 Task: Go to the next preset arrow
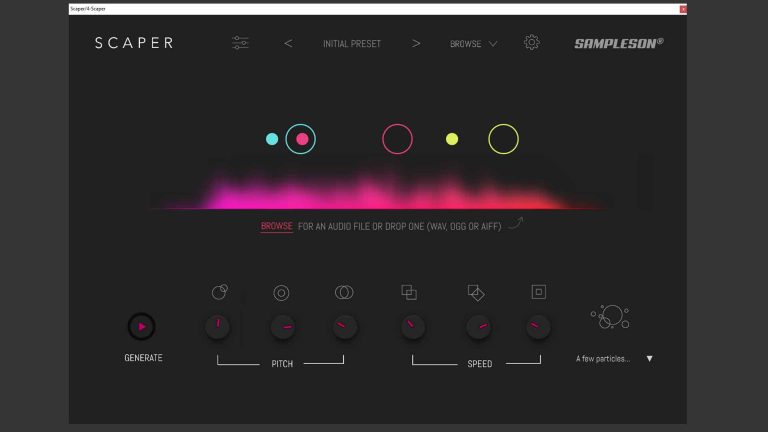point(416,44)
